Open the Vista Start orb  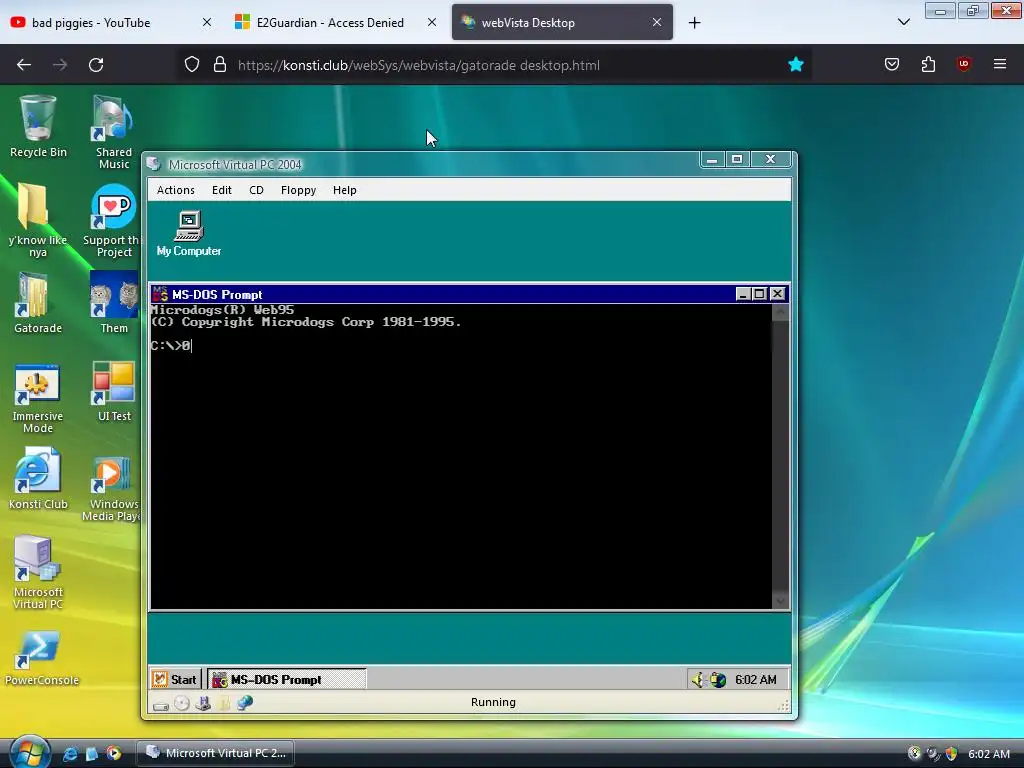(30, 752)
